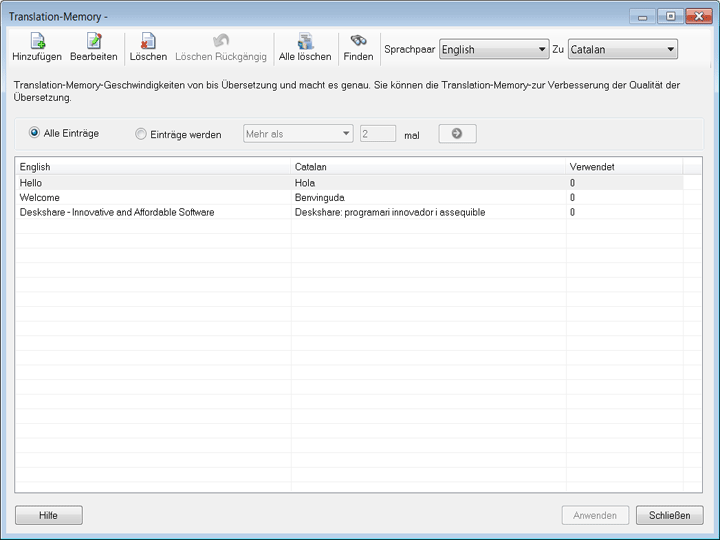Image resolution: width=720 pixels, height=540 pixels.
Task: Click the arrow go button beside mal
Action: pos(457,134)
